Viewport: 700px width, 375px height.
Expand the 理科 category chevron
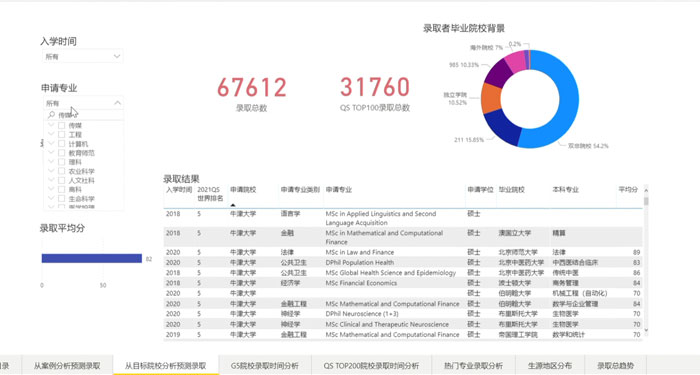(51, 162)
